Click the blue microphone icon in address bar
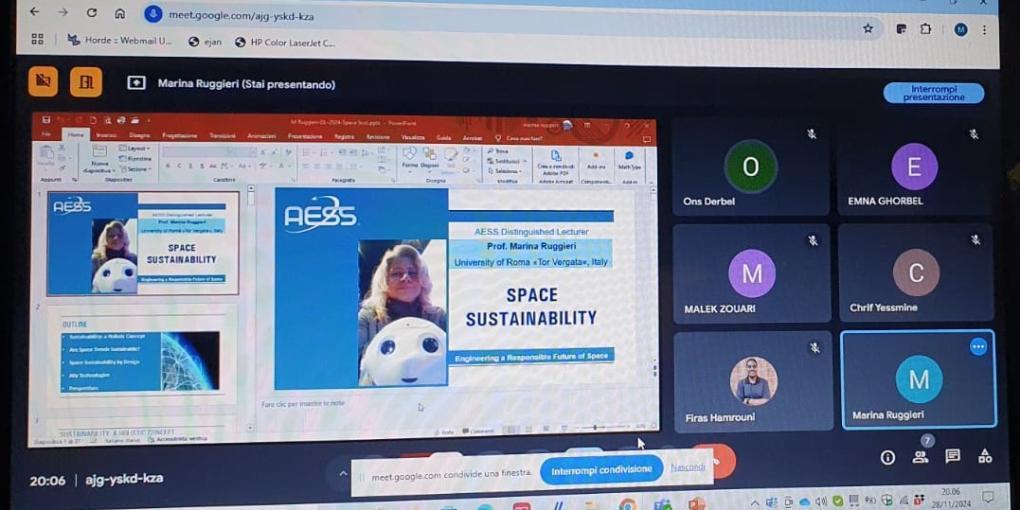This screenshot has height=510, width=1020. click(153, 14)
